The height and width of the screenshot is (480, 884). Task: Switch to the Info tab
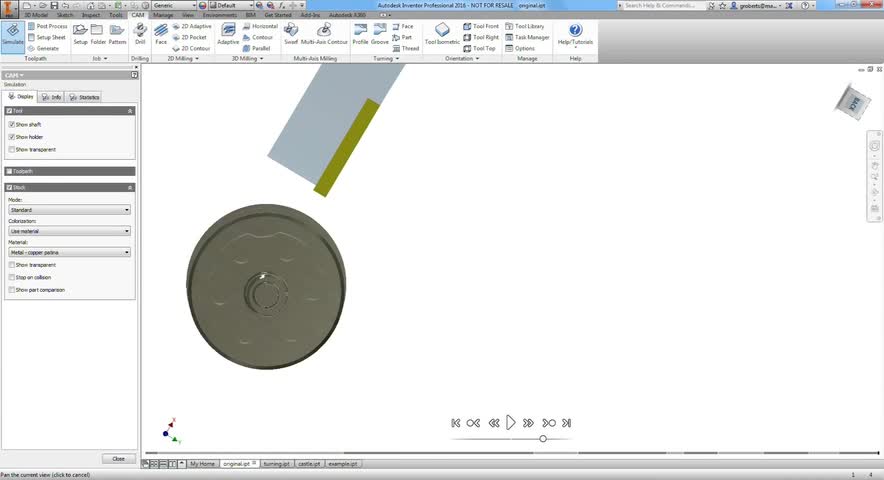[x=51, y=97]
